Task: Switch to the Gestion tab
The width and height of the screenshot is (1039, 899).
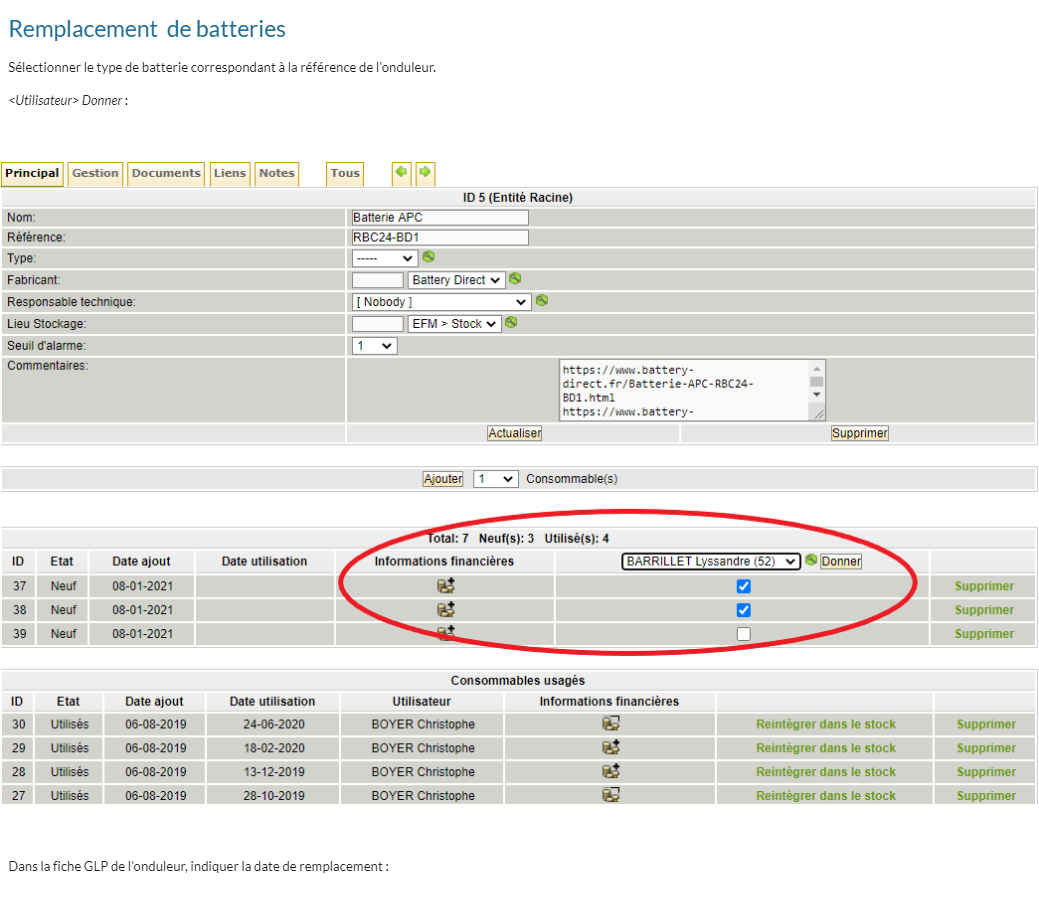Action: (96, 173)
